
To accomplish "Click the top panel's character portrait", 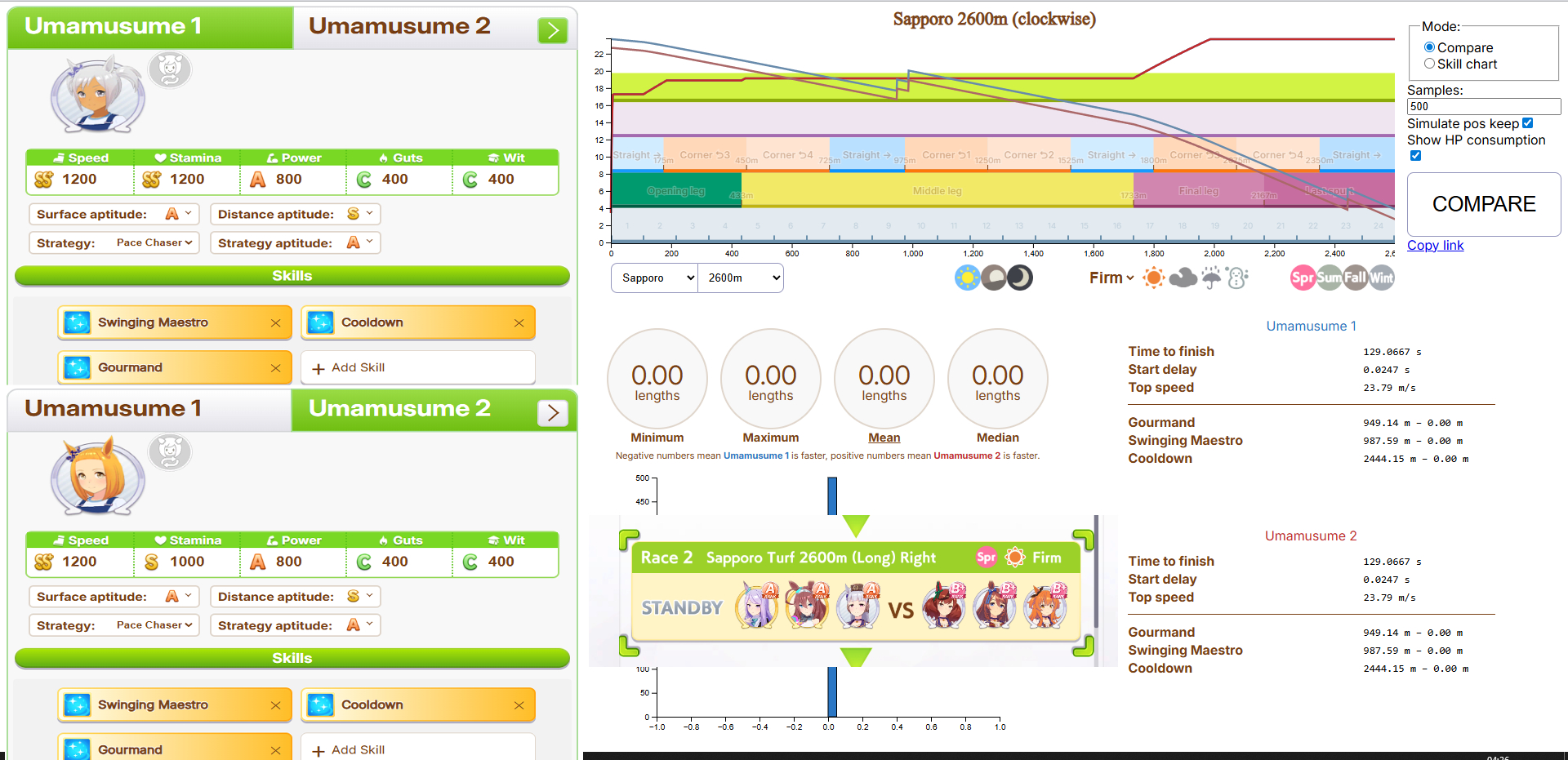I will (98, 95).
